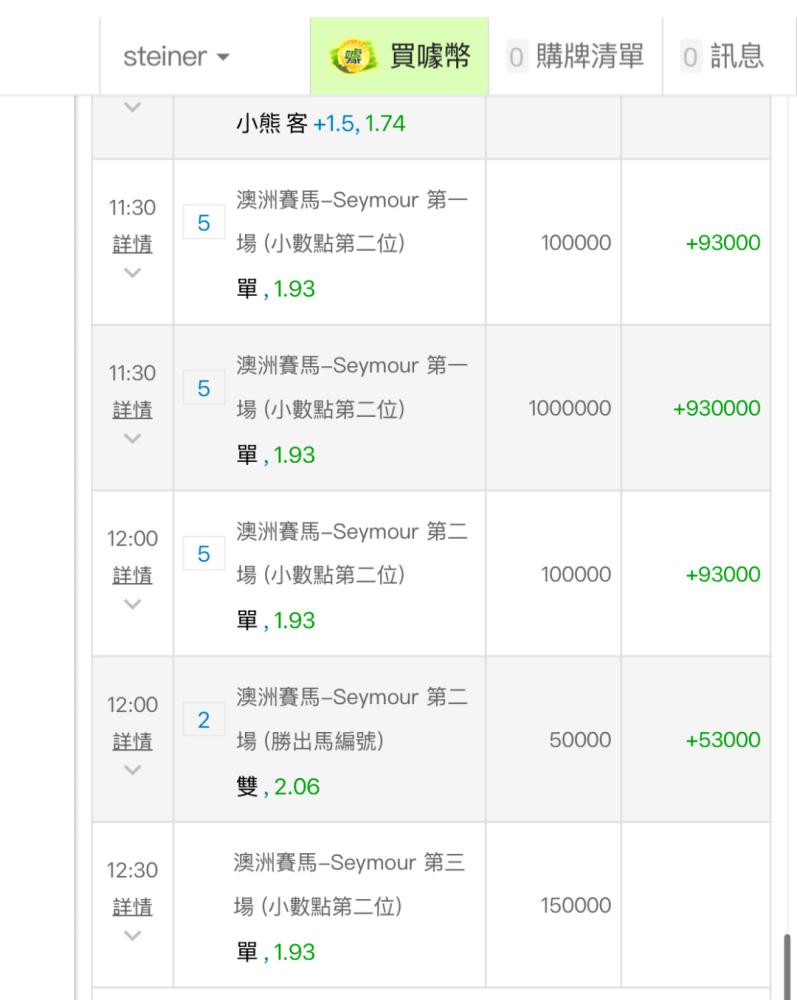Click result number 2 badge
797x1000 pixels.
pos(204,719)
